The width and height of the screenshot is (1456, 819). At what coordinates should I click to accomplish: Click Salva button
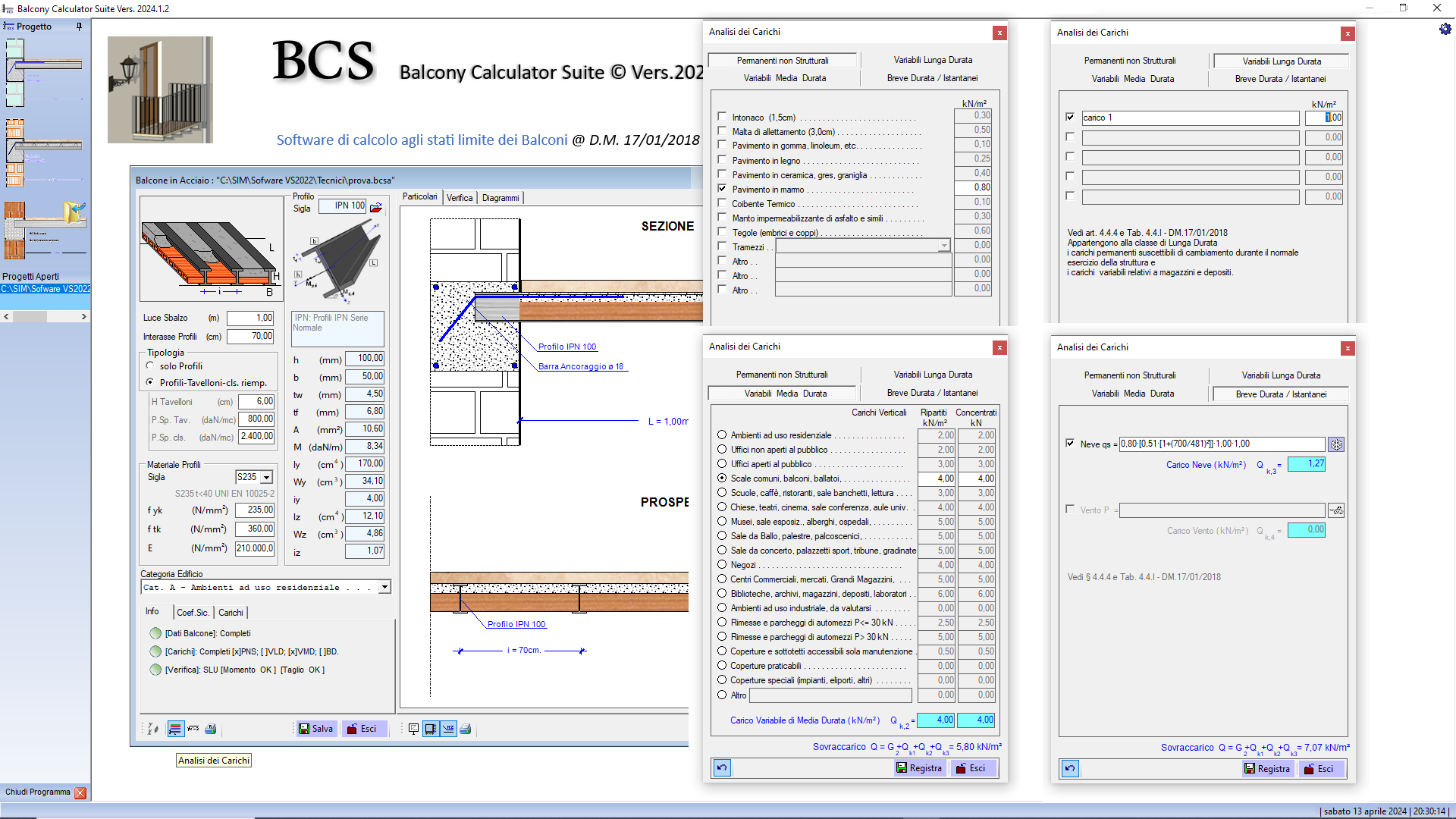pos(315,729)
